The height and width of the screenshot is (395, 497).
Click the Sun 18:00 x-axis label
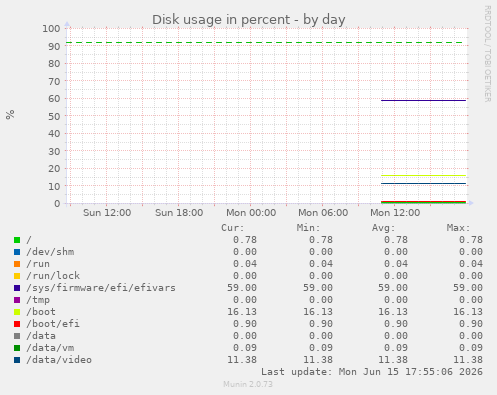(x=179, y=213)
